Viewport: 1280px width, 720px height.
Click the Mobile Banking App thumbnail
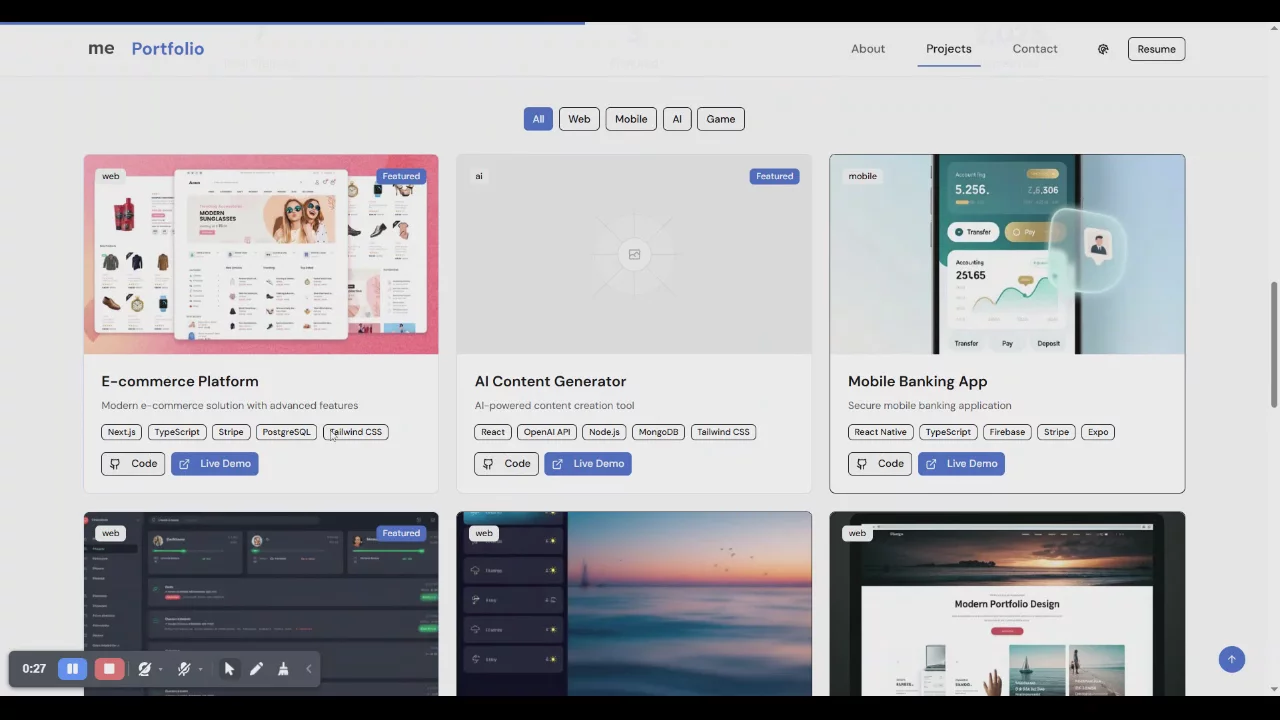pyautogui.click(x=1007, y=254)
